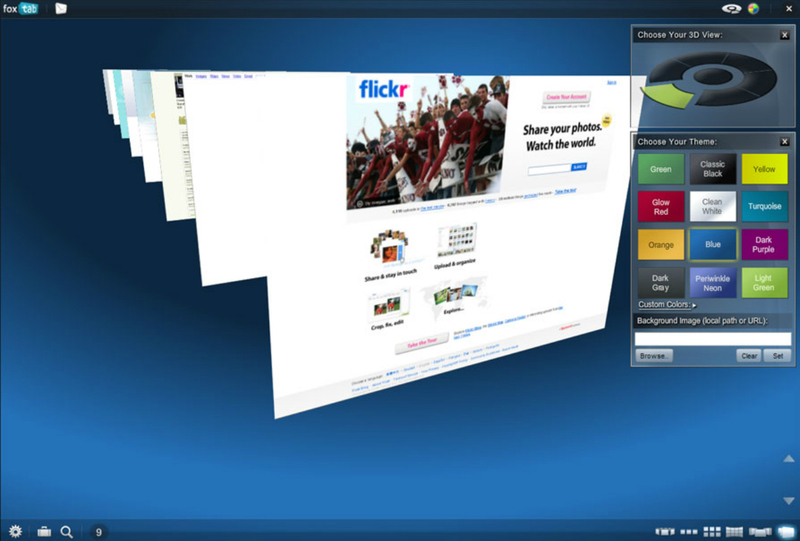Apply the Light Green theme
Viewport: 800px width, 541px height.
coord(764,283)
